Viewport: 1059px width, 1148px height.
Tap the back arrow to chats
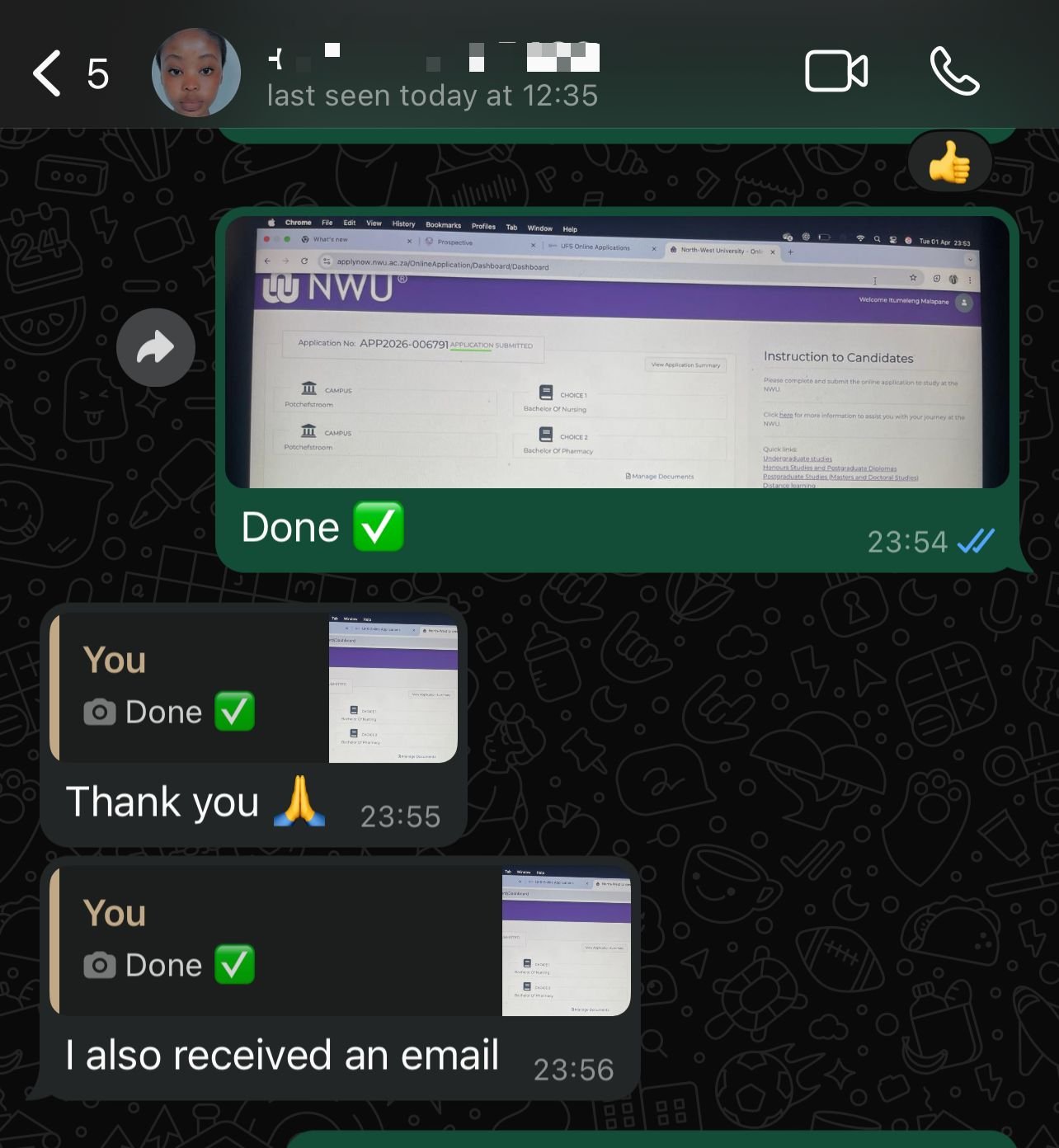(46, 73)
